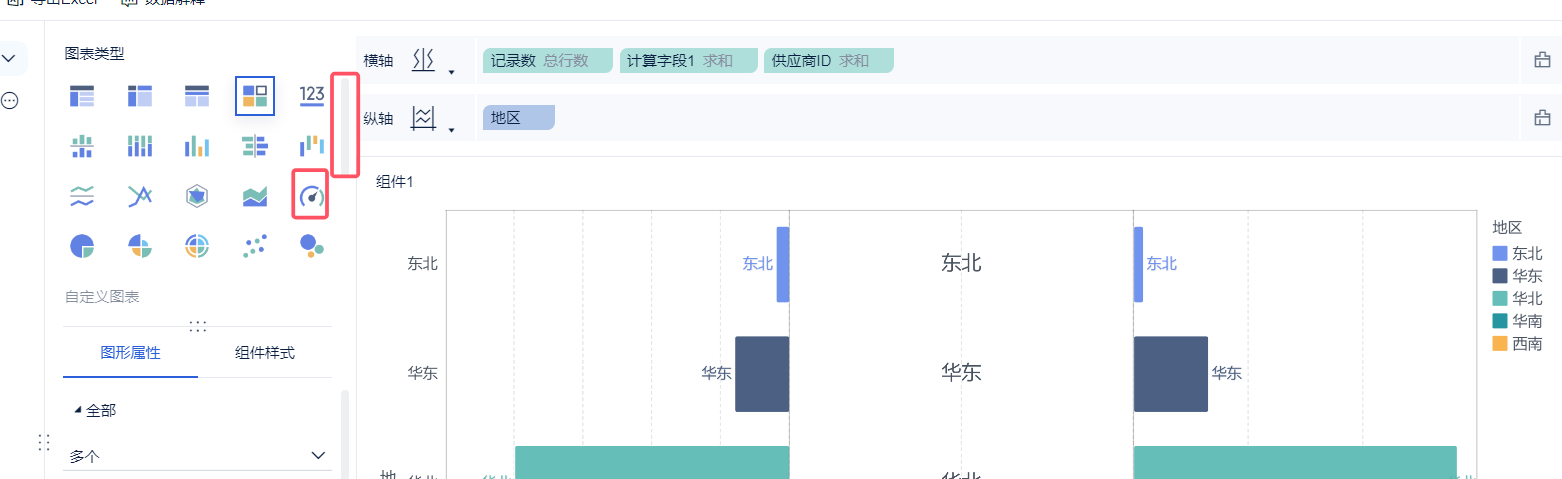Click the 华东 legend color swatch
This screenshot has height=479, width=1562.
coord(1499,276)
